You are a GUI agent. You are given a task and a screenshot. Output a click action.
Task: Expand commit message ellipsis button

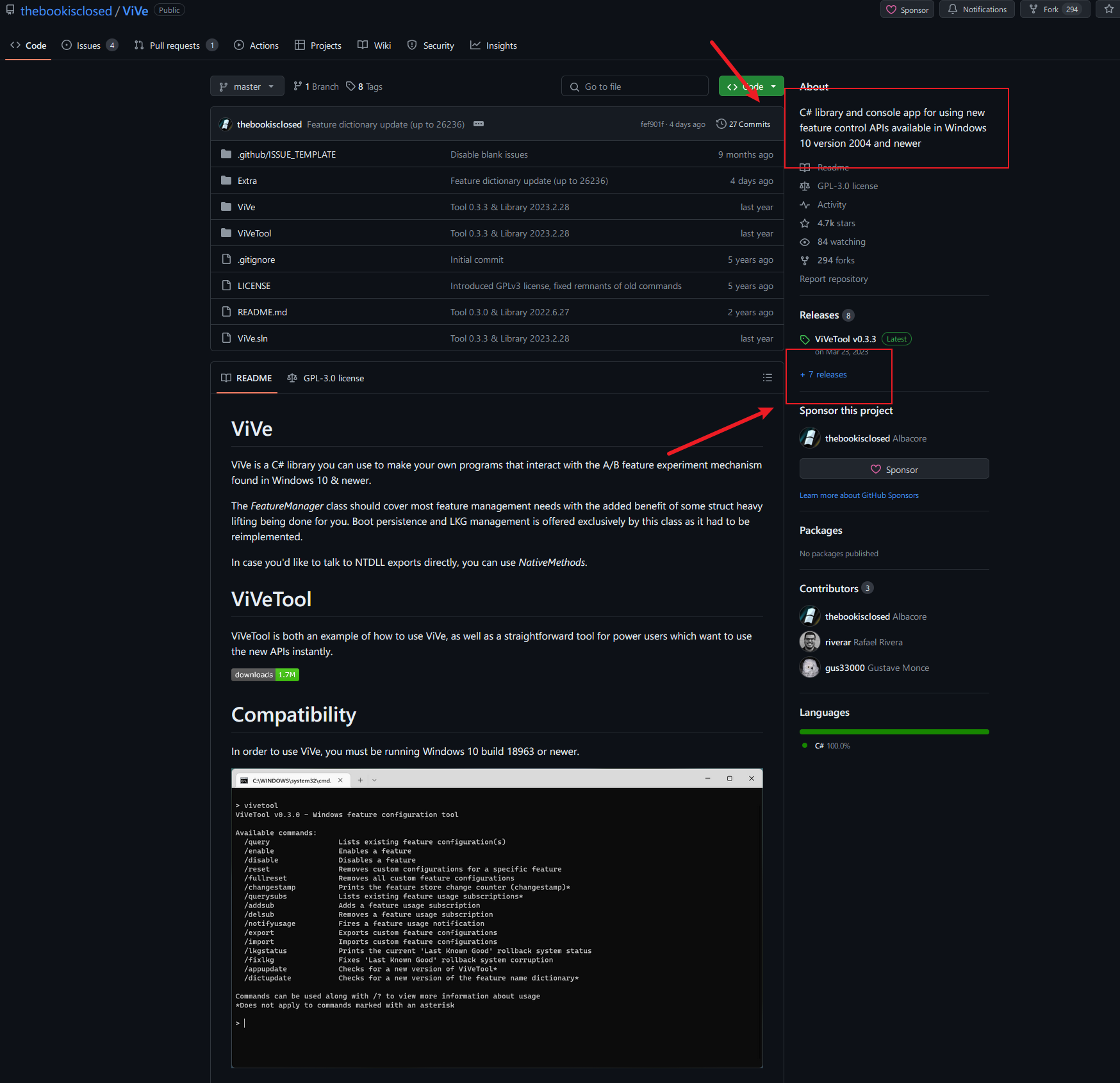click(479, 124)
